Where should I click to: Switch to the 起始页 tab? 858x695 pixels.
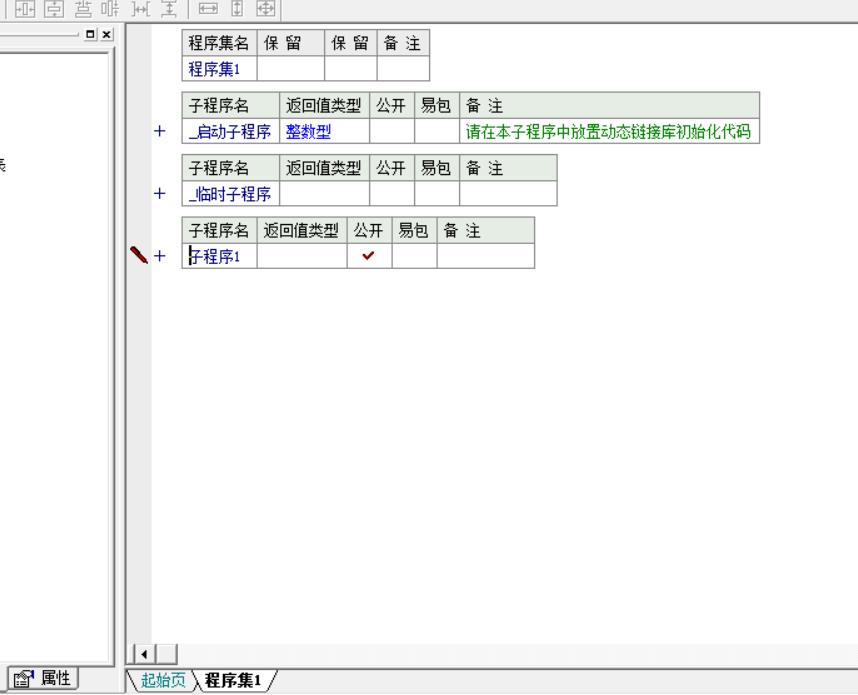163,680
